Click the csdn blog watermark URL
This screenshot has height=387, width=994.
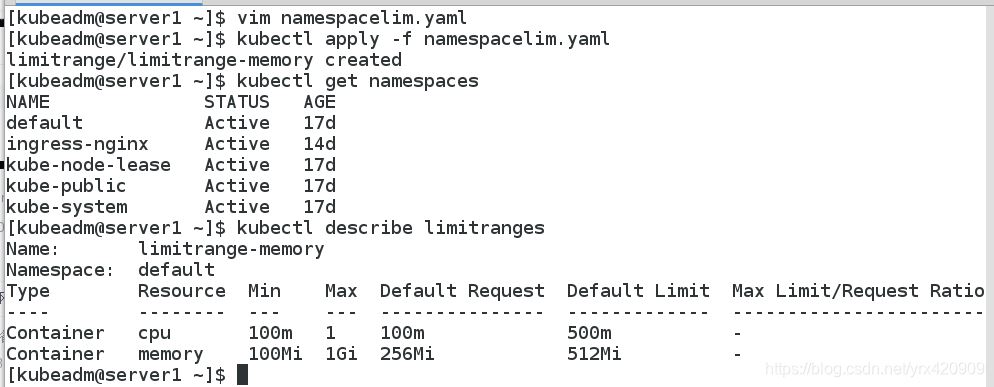pyautogui.click(x=875, y=368)
